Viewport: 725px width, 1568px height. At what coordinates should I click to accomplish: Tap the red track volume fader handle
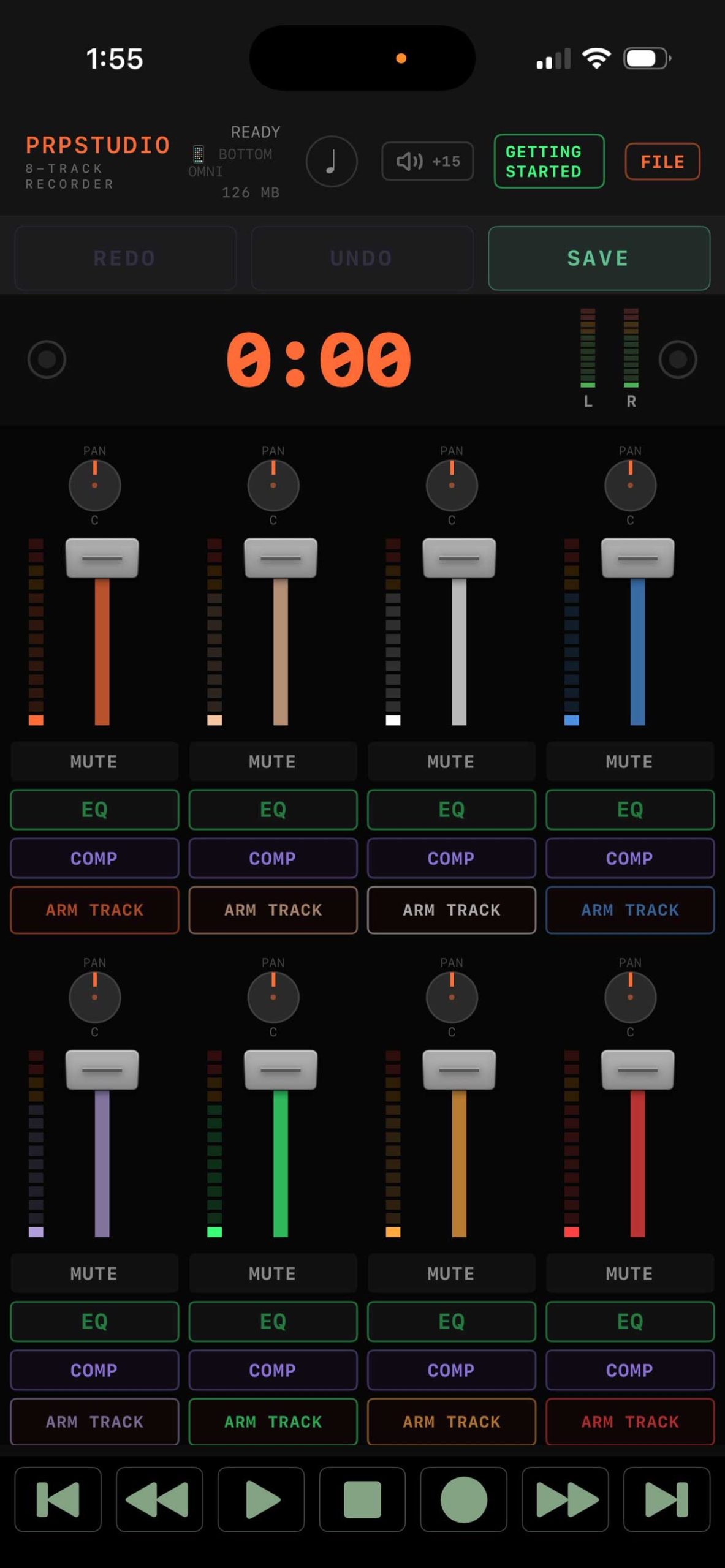click(637, 1070)
